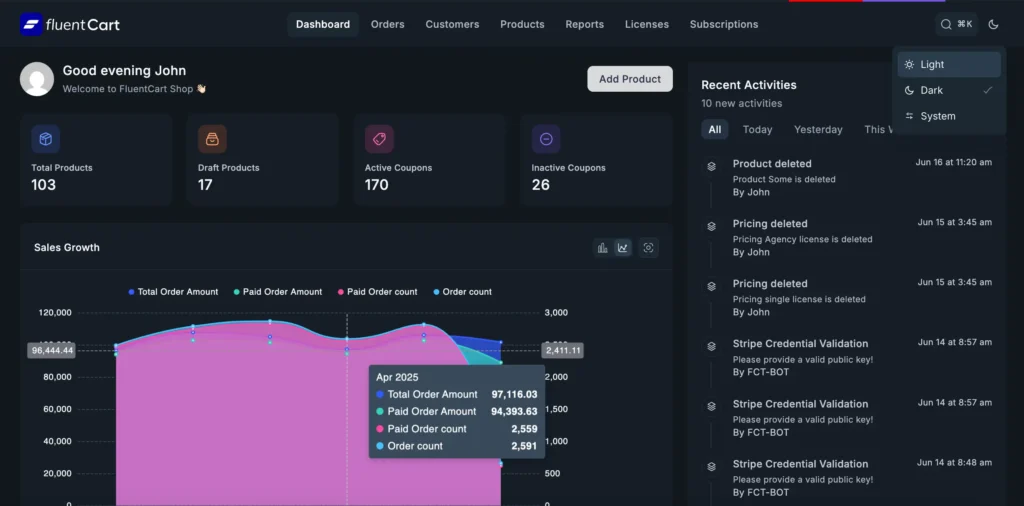Click the layers icon beside Pricing Agency license deleted
Screen dimensions: 1024x506
point(711,226)
